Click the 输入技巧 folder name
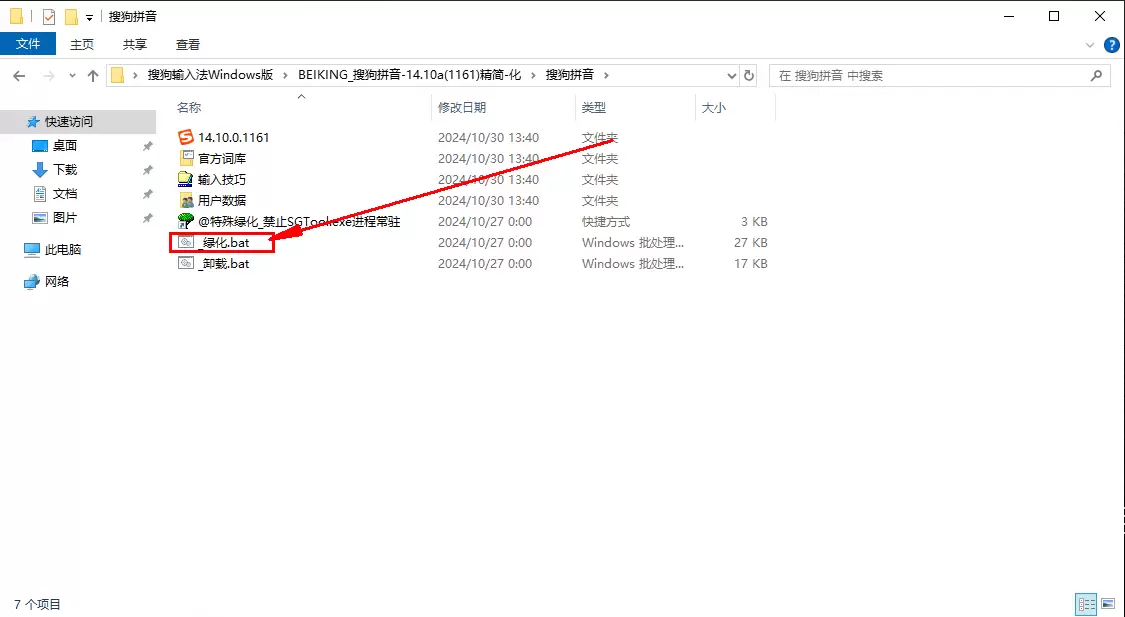1125x617 pixels. tap(222, 179)
